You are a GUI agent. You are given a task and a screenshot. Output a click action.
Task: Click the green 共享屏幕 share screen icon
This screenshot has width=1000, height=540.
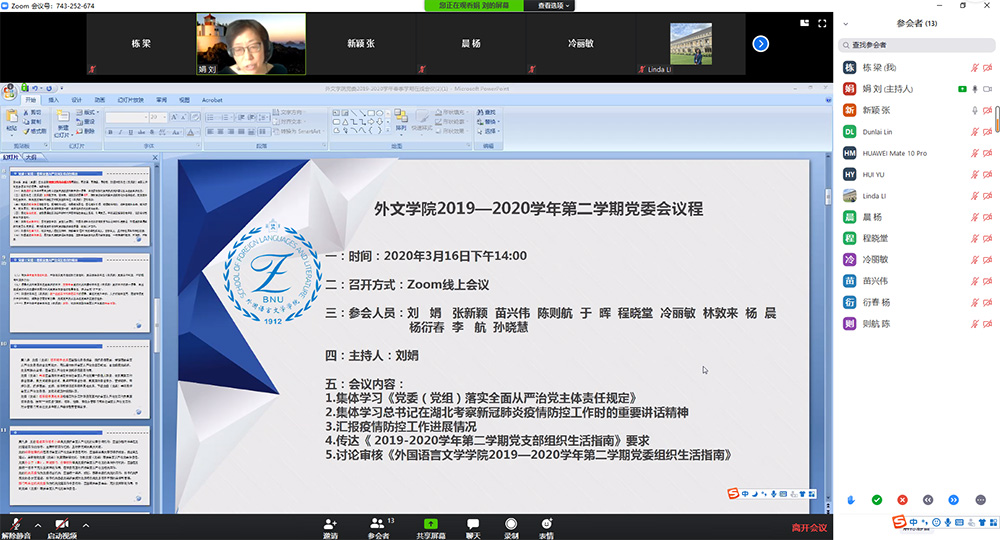click(x=431, y=525)
